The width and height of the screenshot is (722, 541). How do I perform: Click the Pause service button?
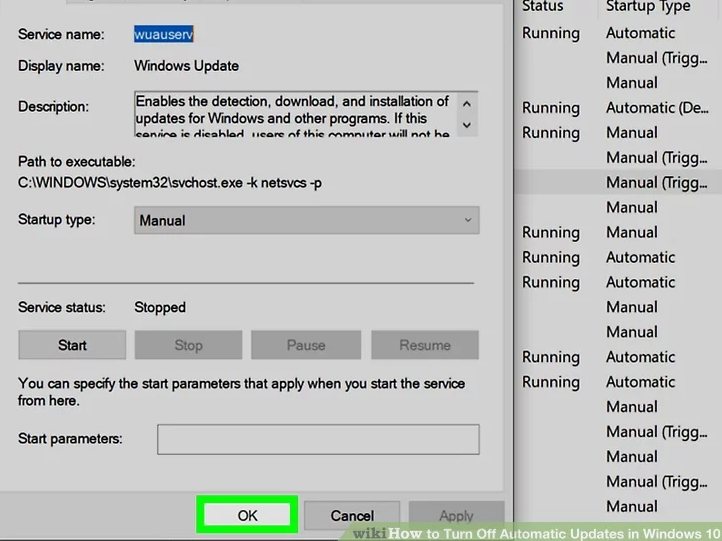pyautogui.click(x=305, y=345)
